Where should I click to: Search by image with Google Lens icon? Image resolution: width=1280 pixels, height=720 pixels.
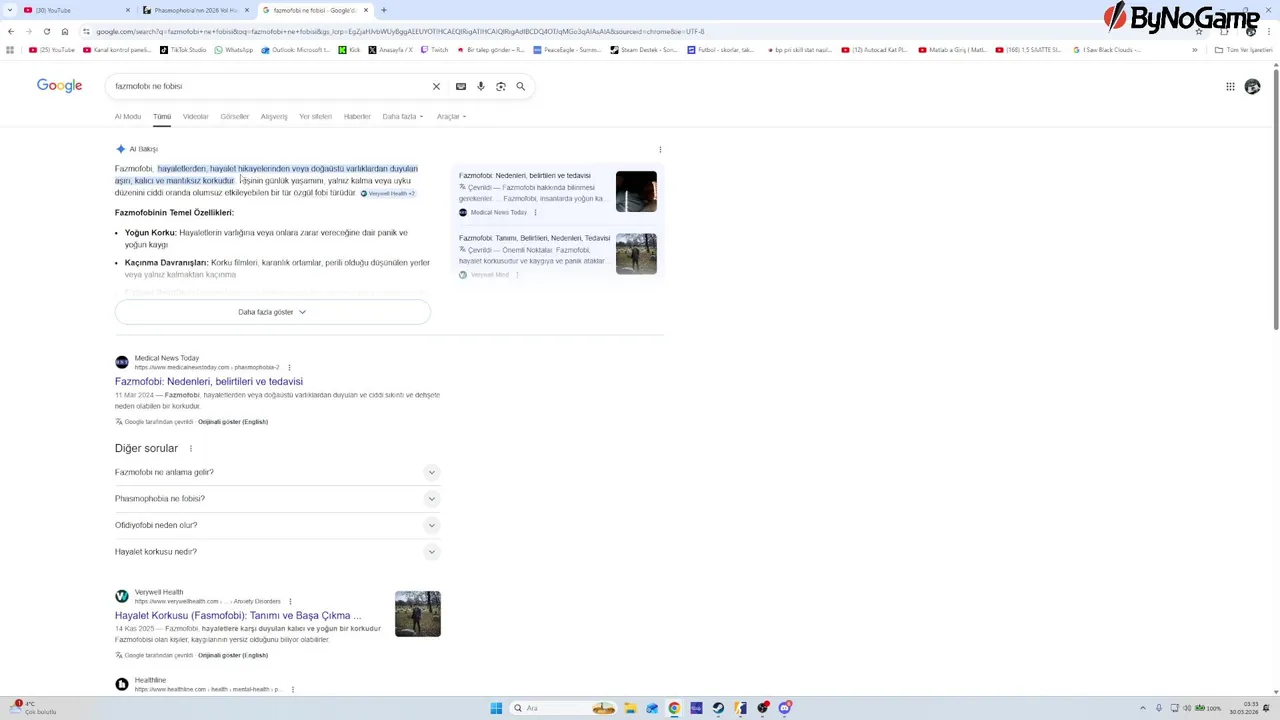501,87
